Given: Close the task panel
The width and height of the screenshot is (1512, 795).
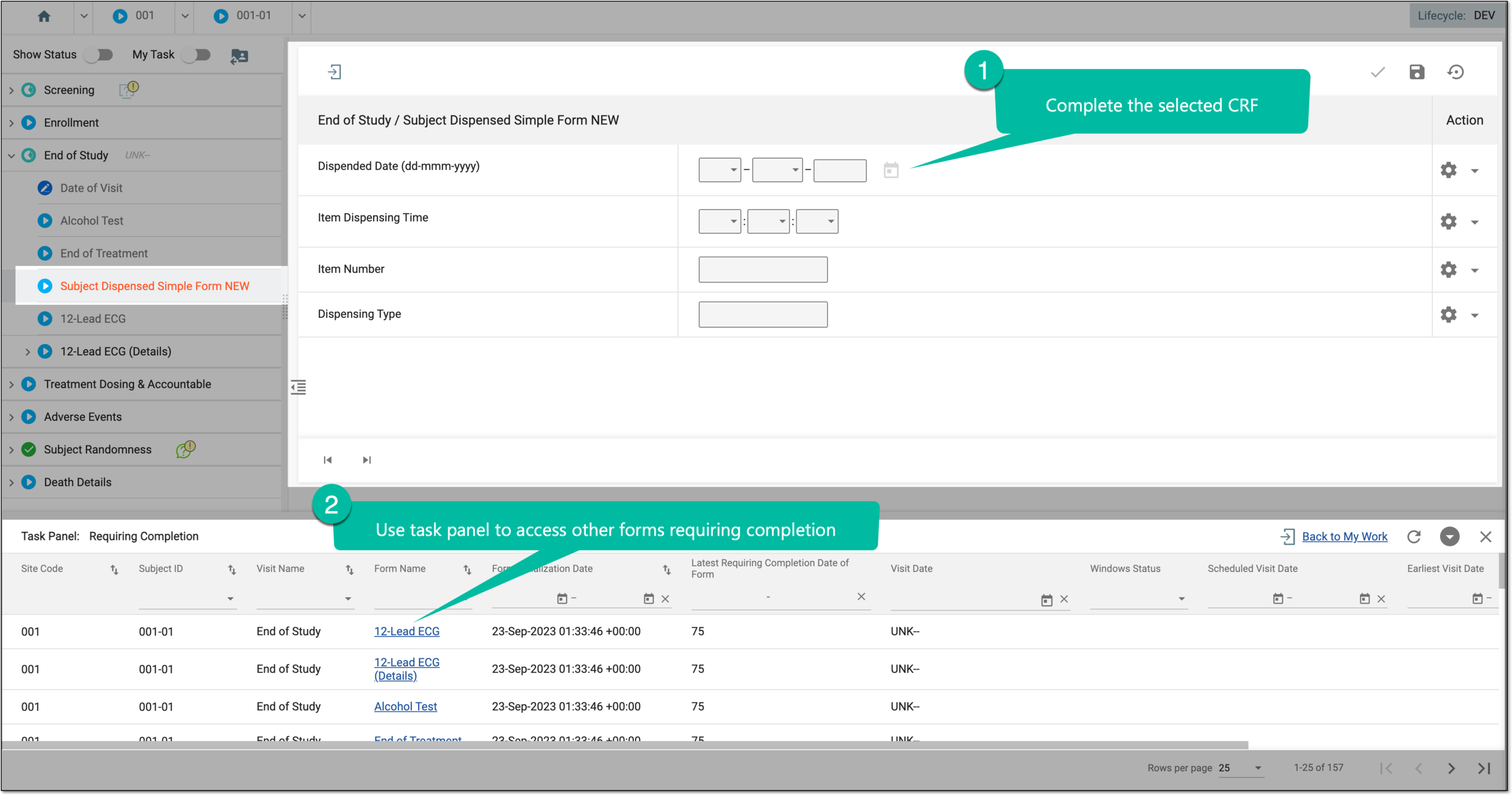Looking at the screenshot, I should tap(1485, 537).
